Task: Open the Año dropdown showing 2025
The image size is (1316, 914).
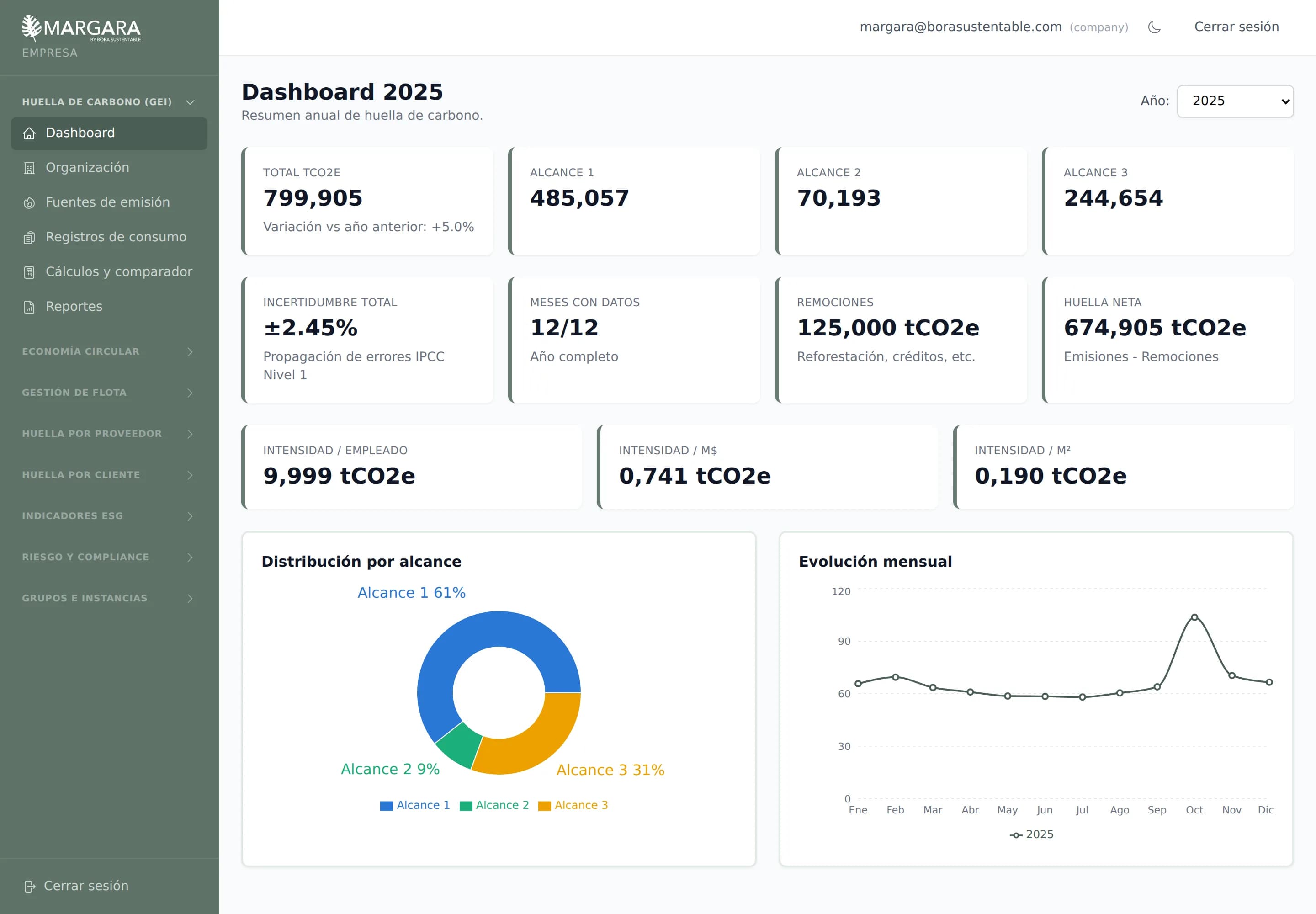Action: (x=1235, y=101)
